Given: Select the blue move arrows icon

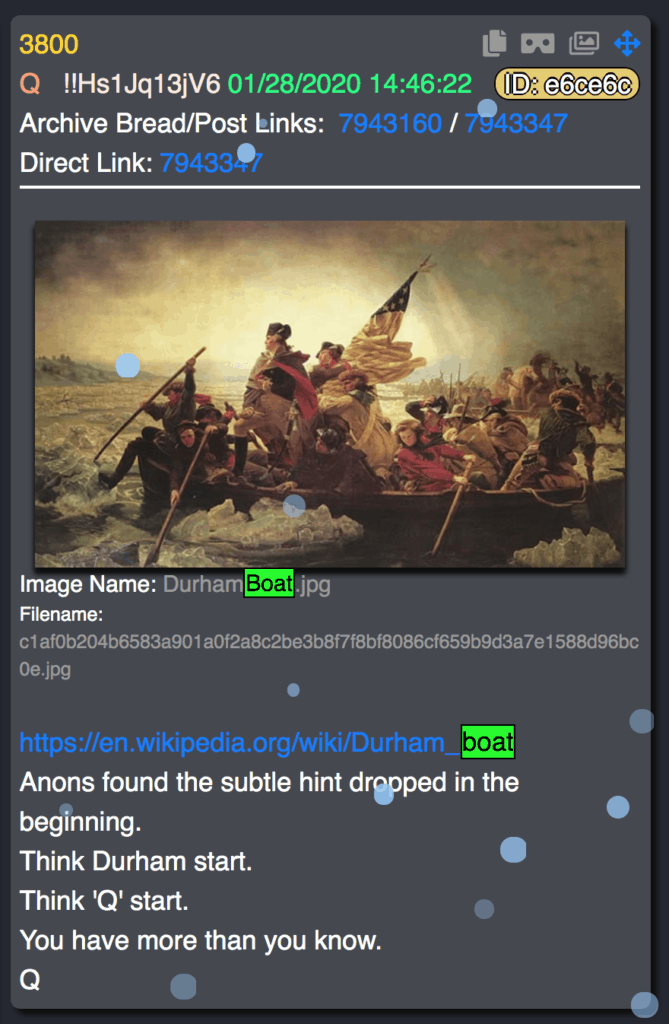Looking at the screenshot, I should (627, 43).
